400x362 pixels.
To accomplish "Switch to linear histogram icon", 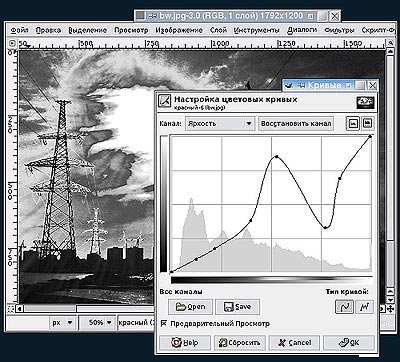I will click(x=353, y=124).
